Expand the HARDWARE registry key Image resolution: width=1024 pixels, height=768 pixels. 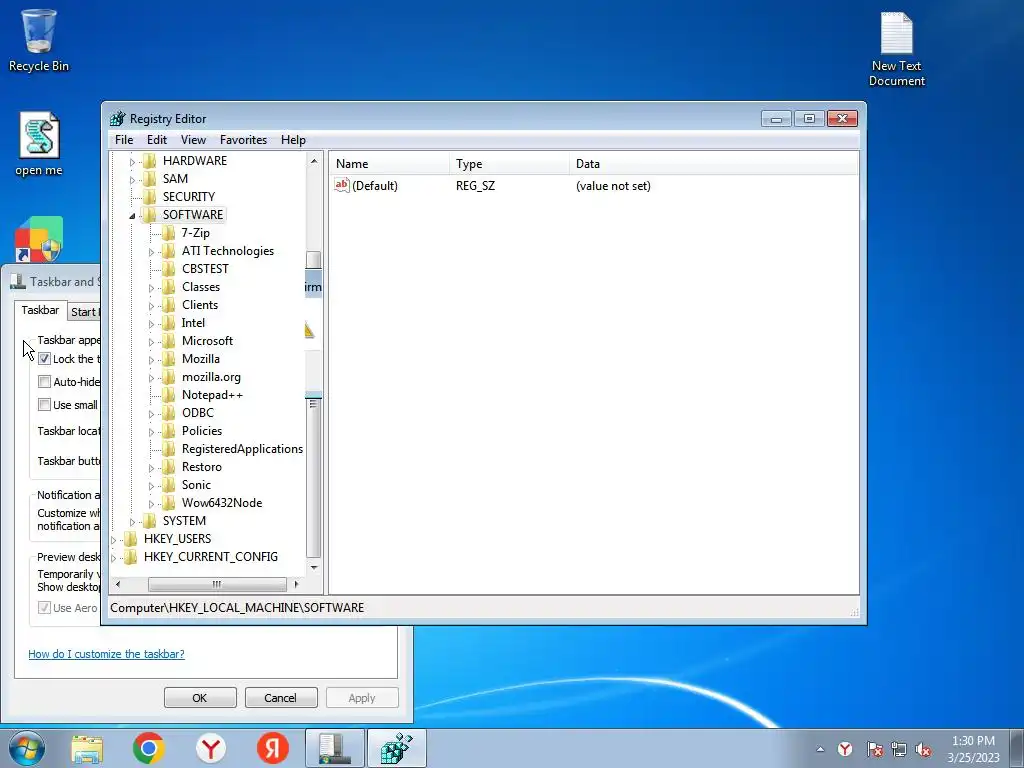click(132, 162)
